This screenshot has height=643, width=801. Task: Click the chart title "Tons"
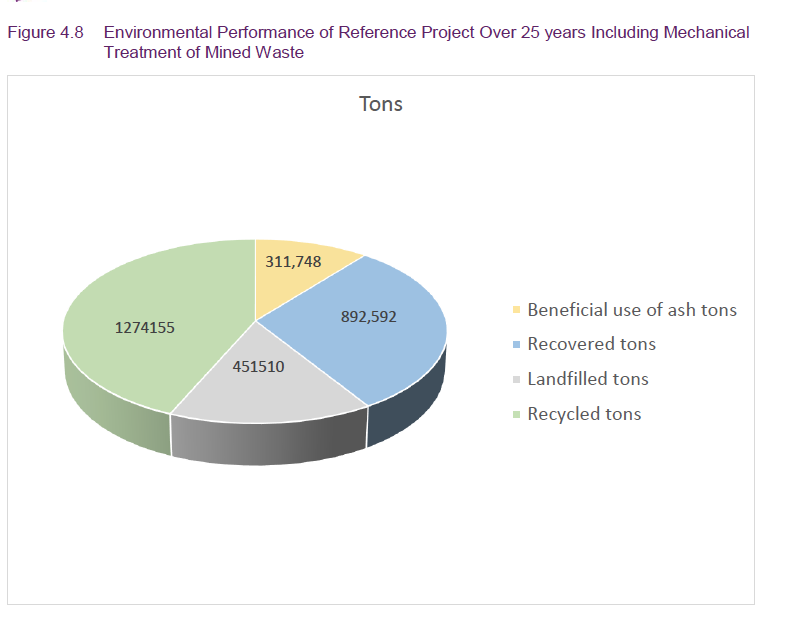(x=380, y=104)
